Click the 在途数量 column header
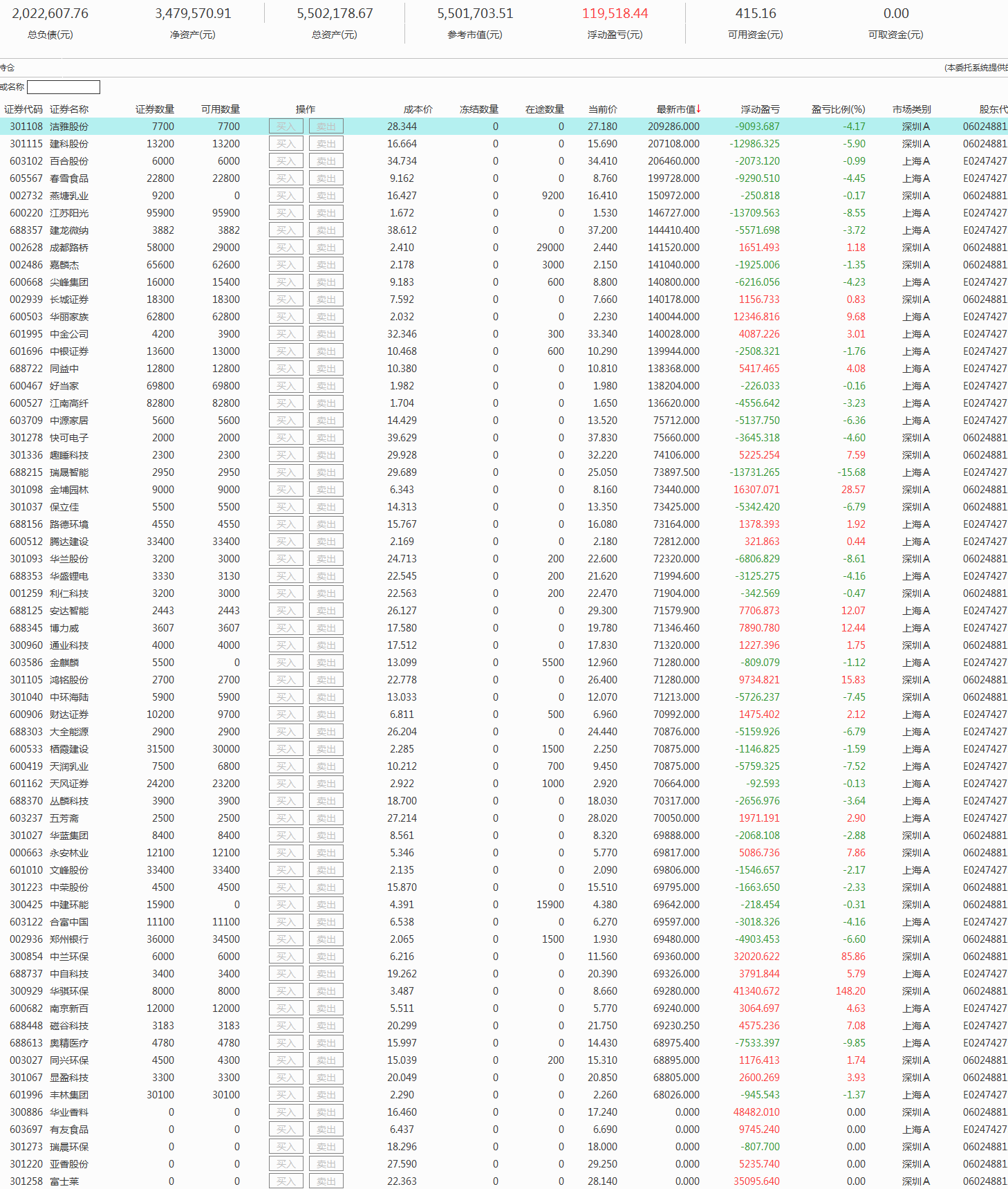This screenshot has height=1189, width=1008. tap(545, 109)
